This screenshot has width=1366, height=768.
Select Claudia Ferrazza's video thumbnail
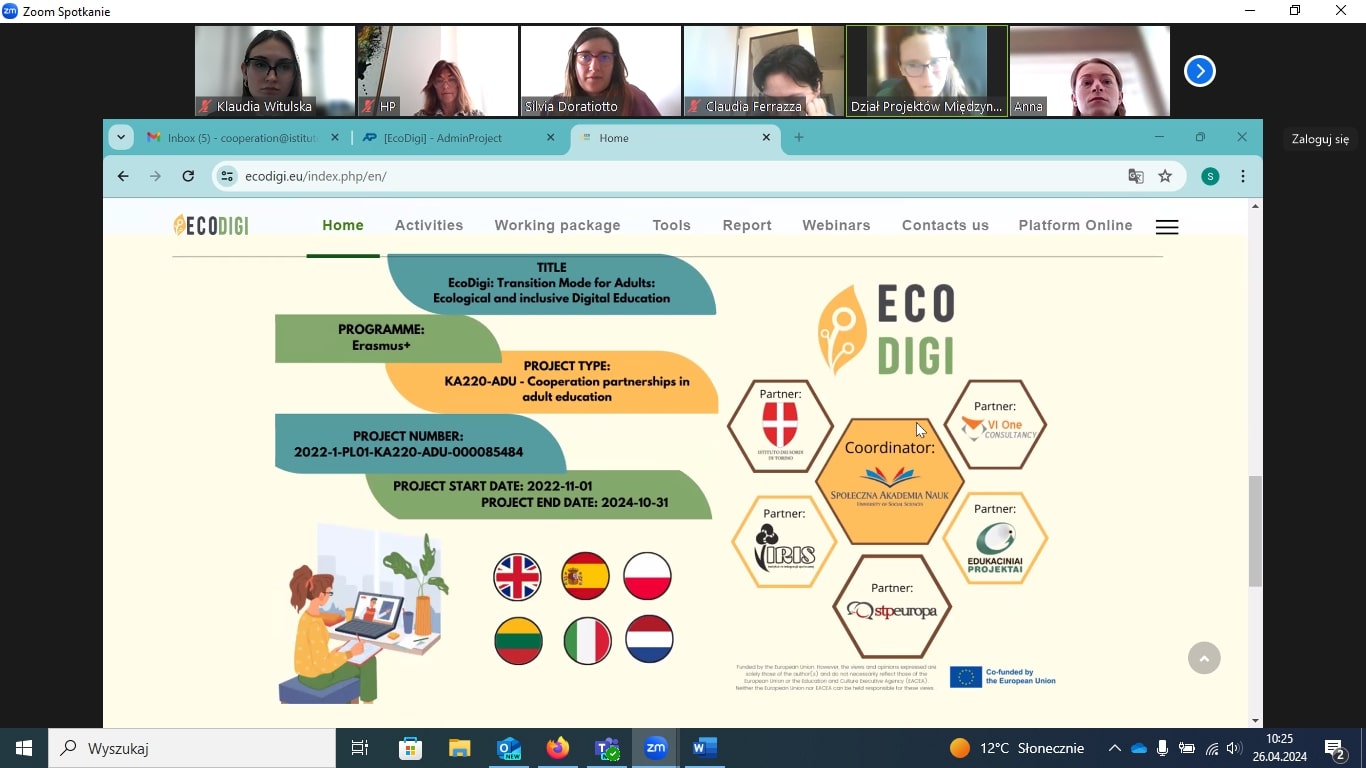coord(764,71)
